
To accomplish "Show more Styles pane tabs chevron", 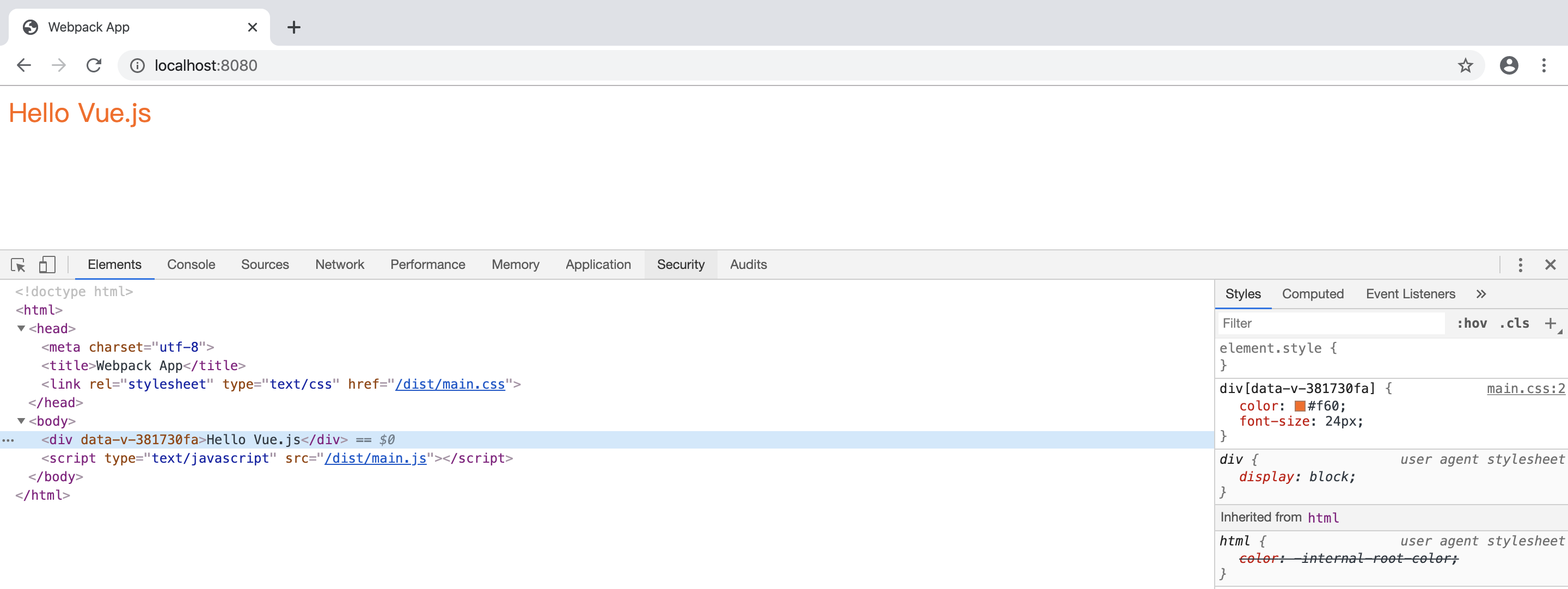I will pyautogui.click(x=1481, y=294).
